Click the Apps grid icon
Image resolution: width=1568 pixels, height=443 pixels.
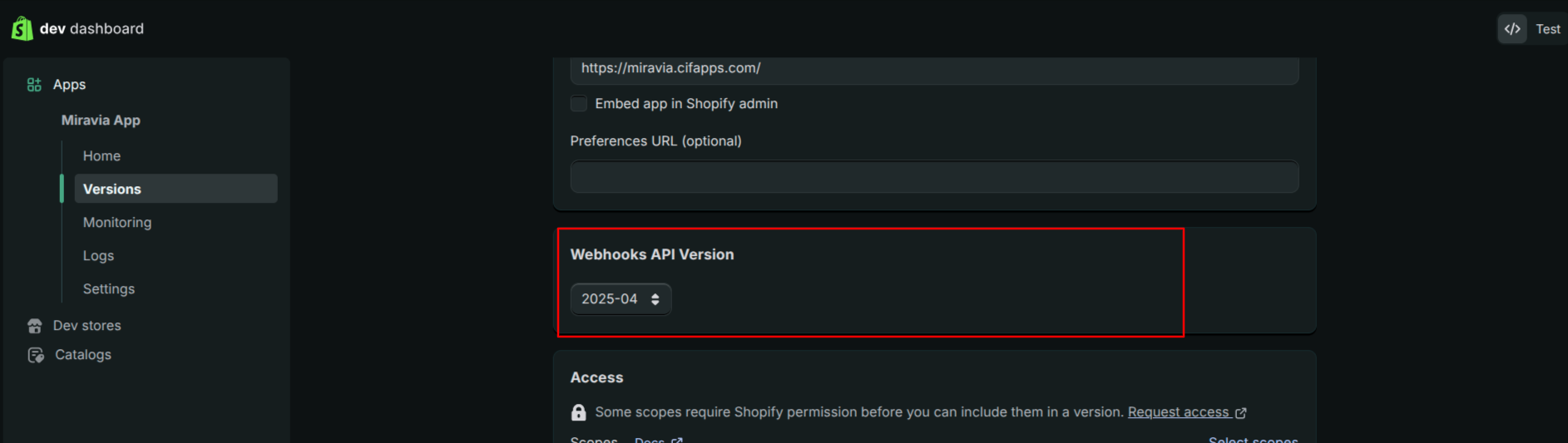click(x=34, y=85)
